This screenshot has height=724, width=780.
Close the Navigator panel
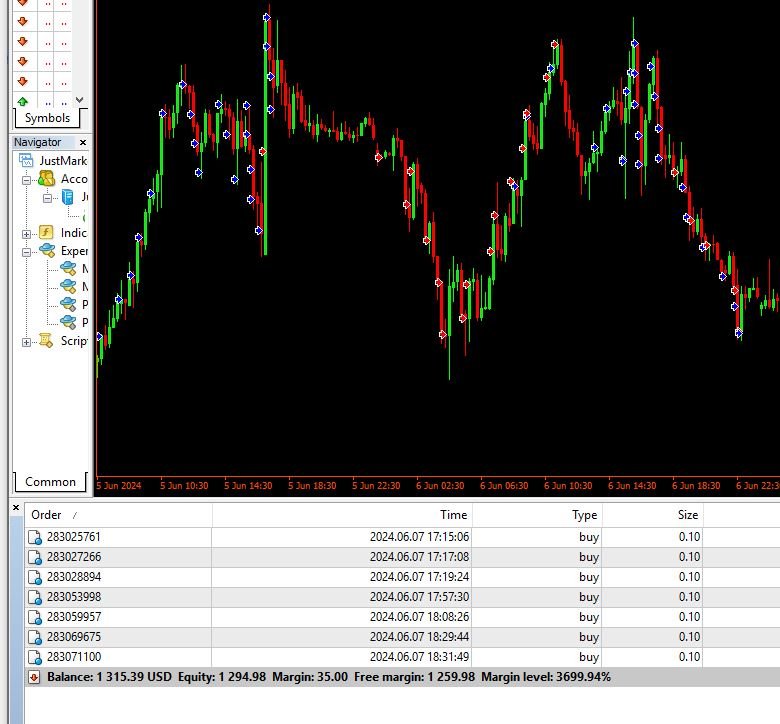tap(83, 143)
